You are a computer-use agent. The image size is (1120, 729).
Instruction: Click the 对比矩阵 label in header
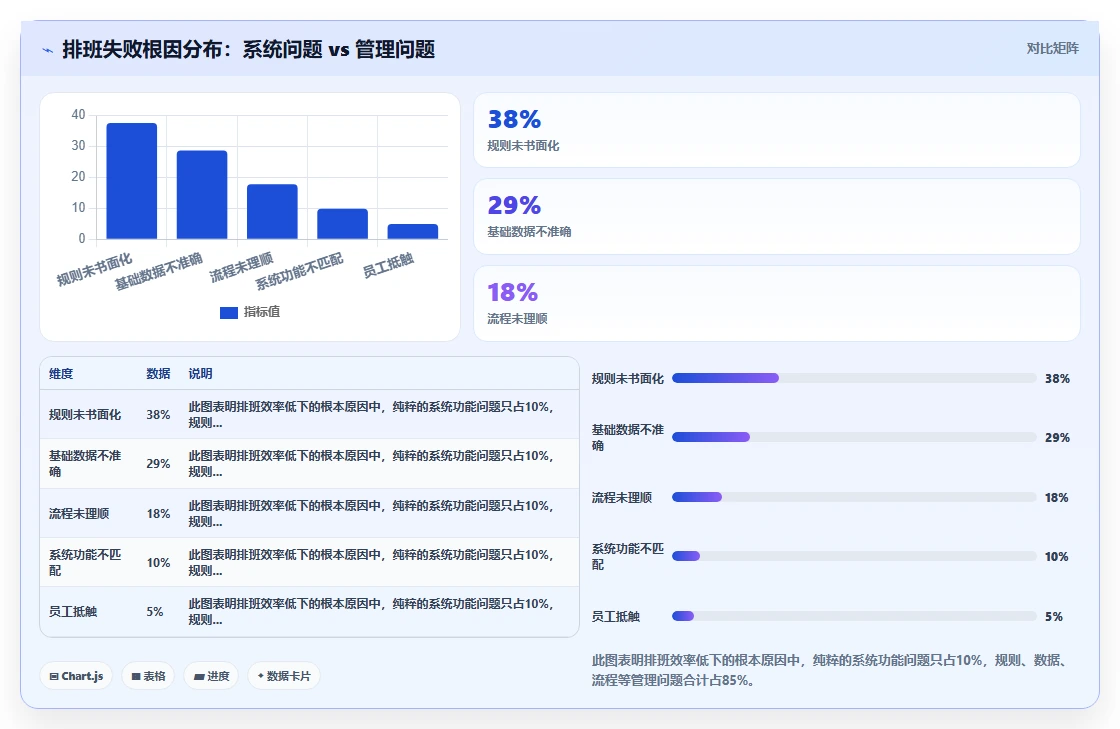(1052, 49)
